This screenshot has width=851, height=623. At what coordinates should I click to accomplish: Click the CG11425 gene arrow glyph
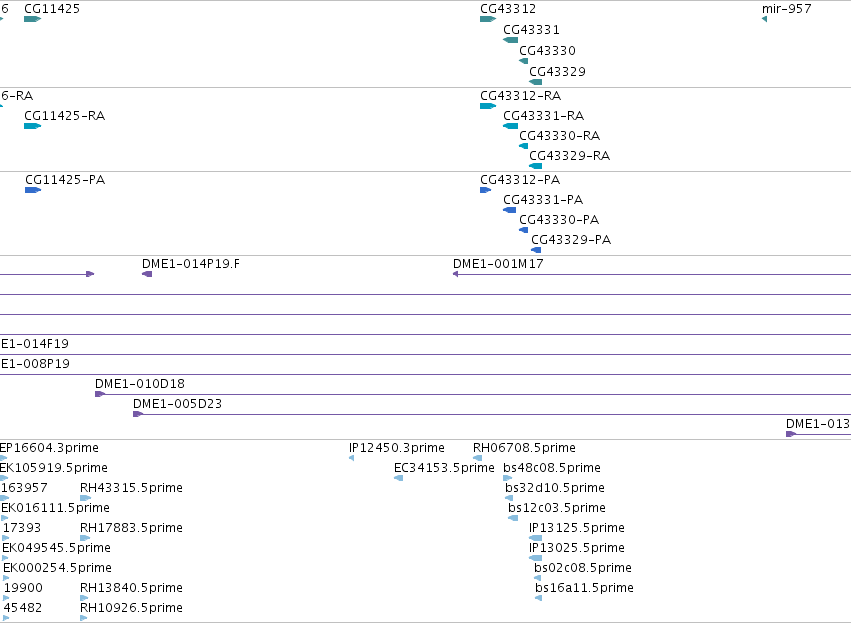(x=33, y=19)
